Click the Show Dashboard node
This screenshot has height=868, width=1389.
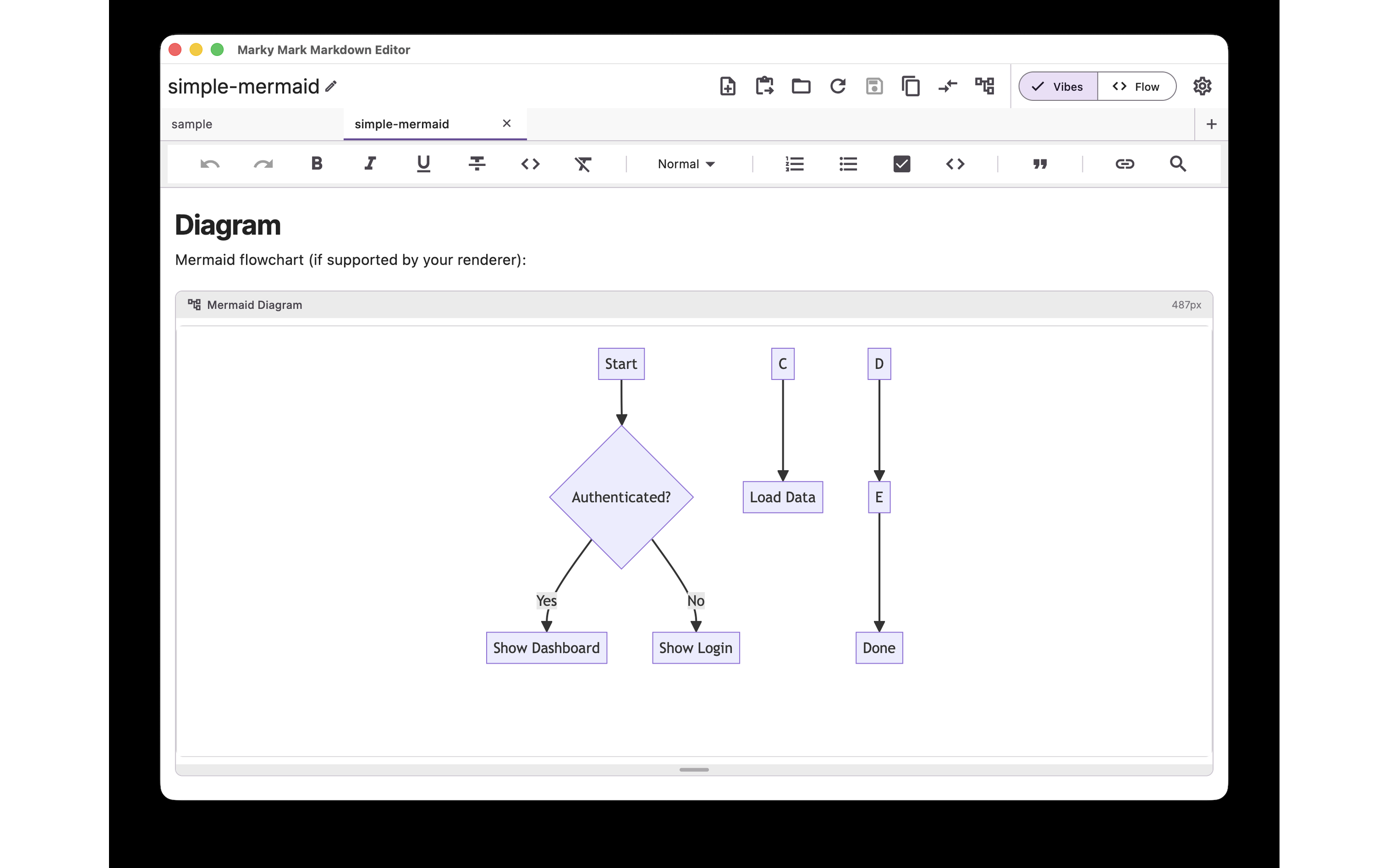pos(546,648)
